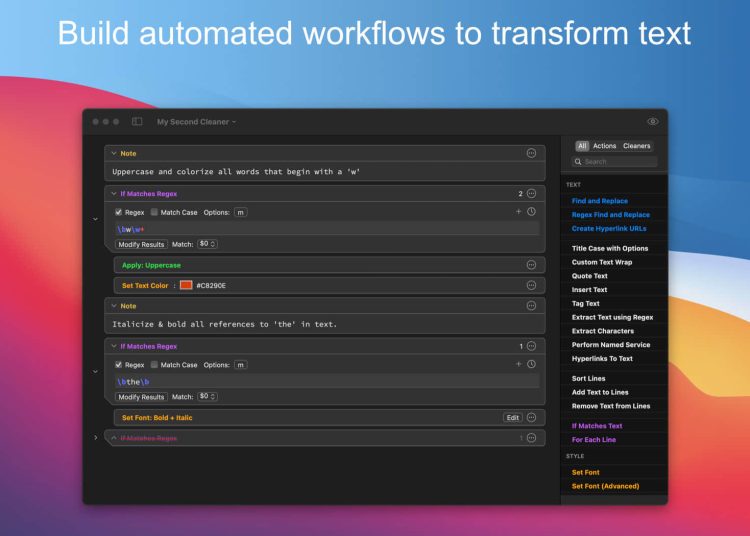
Task: Expand the collapsed disabled If Matches Regex block
Action: [x=96, y=438]
